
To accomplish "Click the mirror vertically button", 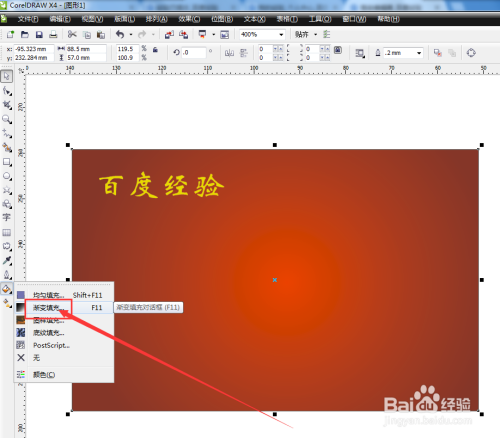I will pyautogui.click(x=244, y=53).
